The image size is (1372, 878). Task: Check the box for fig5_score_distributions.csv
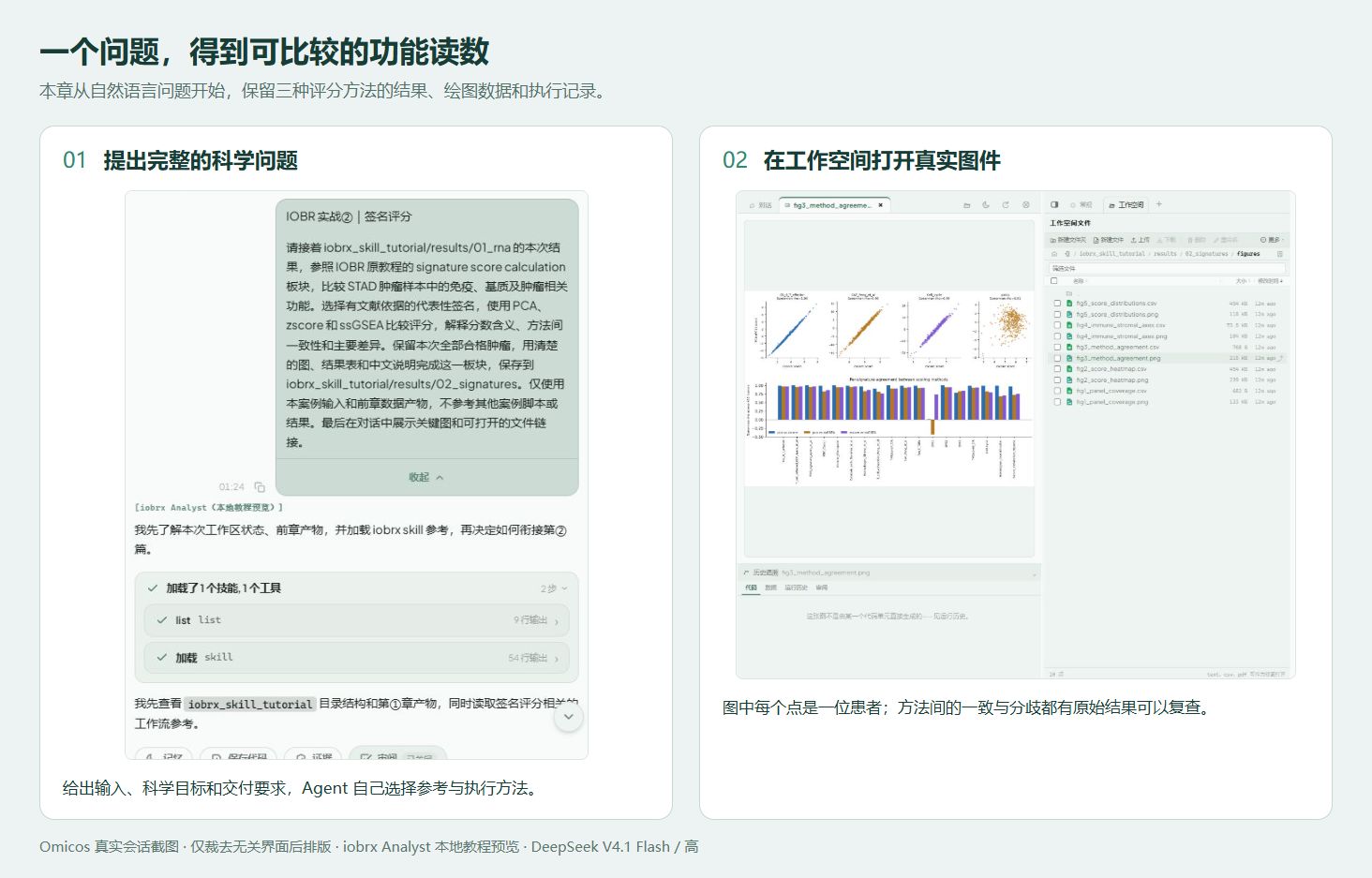pyautogui.click(x=1057, y=304)
